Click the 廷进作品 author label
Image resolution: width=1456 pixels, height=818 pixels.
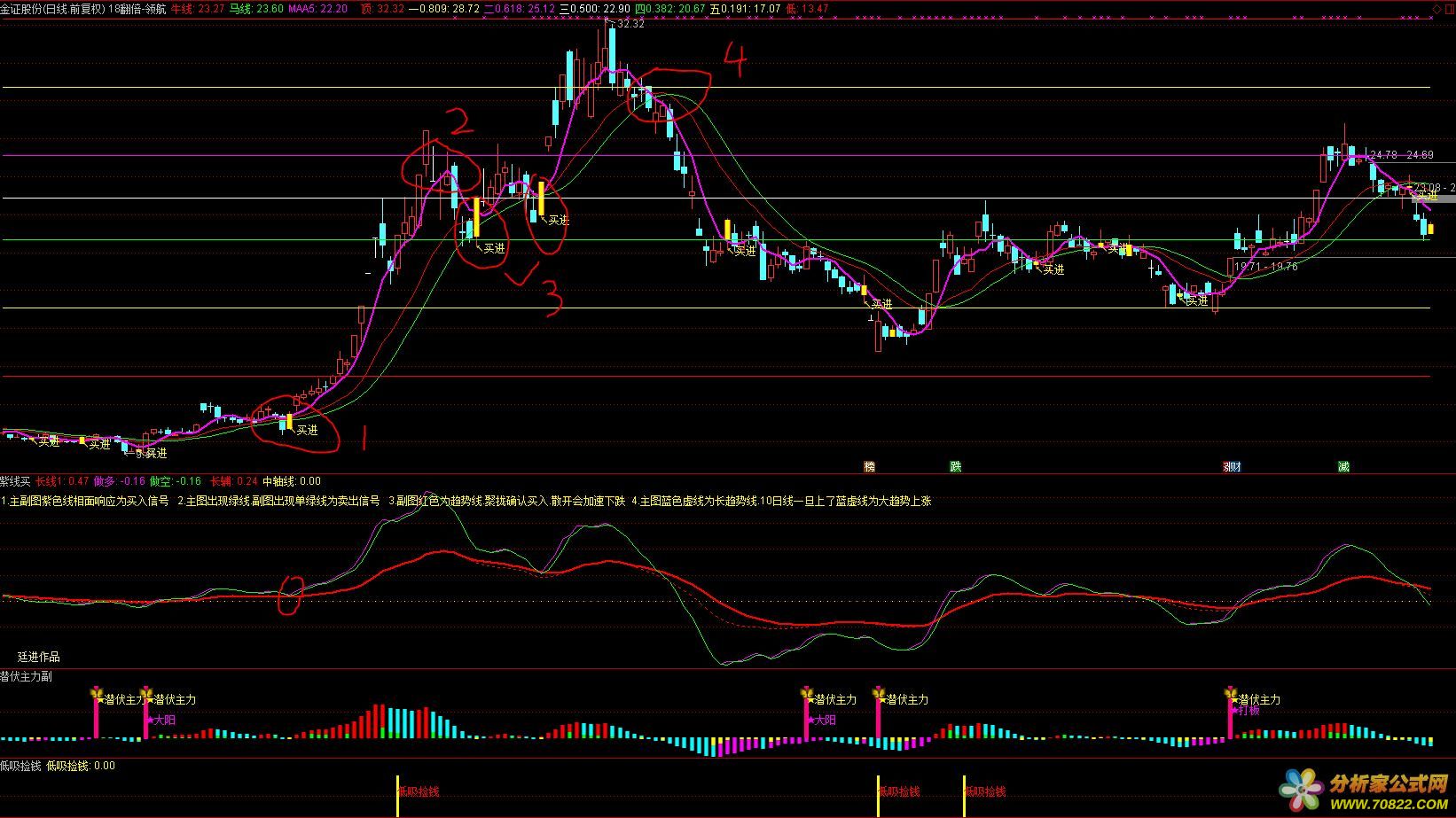tap(39, 657)
